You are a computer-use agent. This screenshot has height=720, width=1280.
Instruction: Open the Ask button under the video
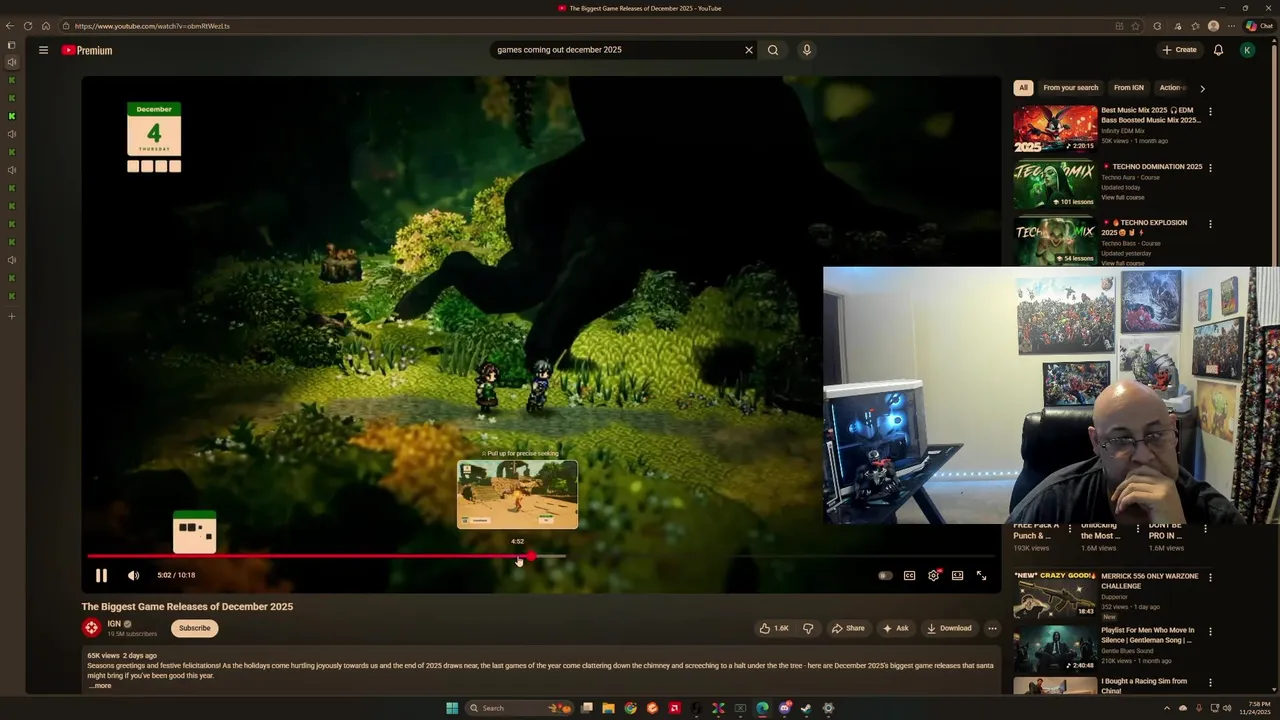[x=896, y=628]
